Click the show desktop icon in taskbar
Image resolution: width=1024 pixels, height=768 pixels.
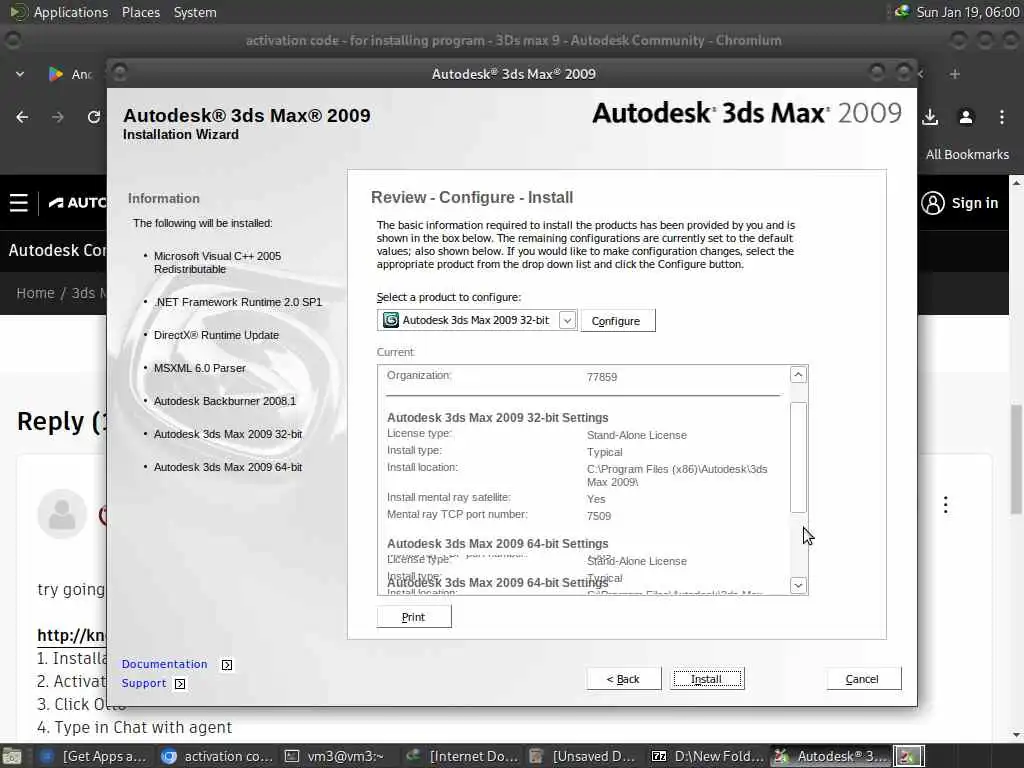pos(12,757)
